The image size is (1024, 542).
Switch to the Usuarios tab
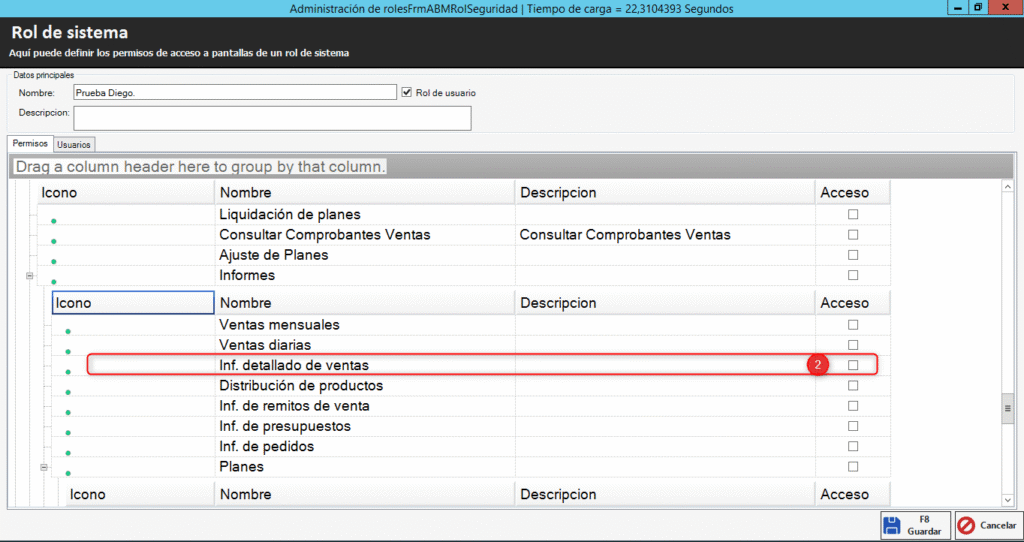point(74,145)
